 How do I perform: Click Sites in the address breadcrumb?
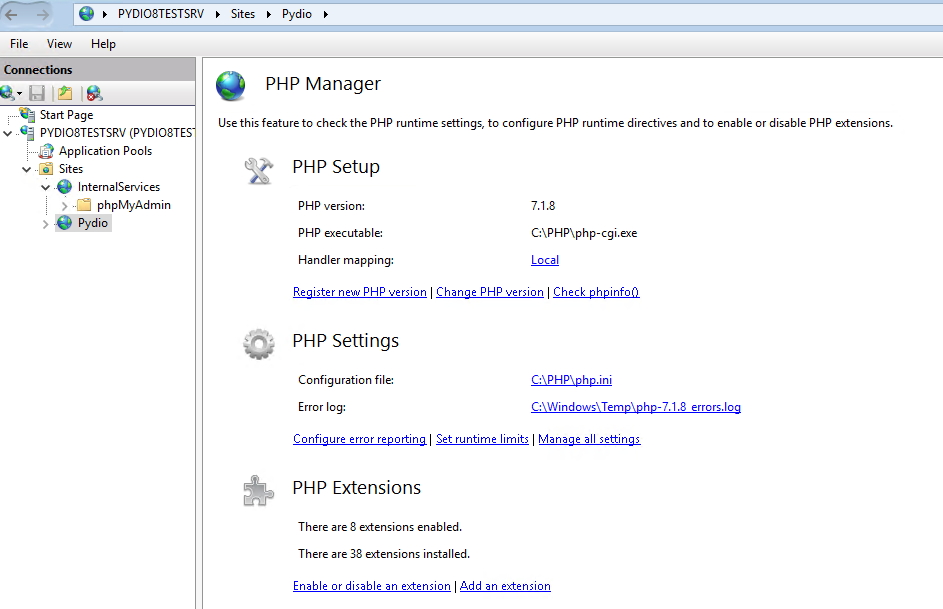(243, 14)
